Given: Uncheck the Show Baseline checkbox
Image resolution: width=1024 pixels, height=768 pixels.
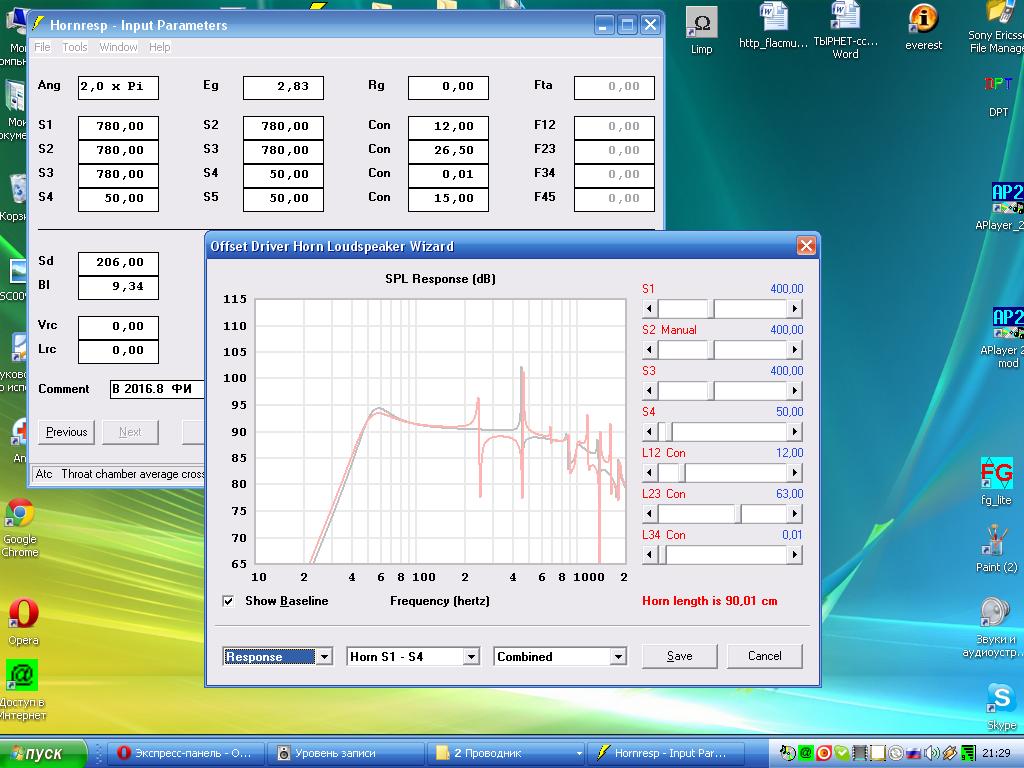Looking at the screenshot, I should point(228,601).
